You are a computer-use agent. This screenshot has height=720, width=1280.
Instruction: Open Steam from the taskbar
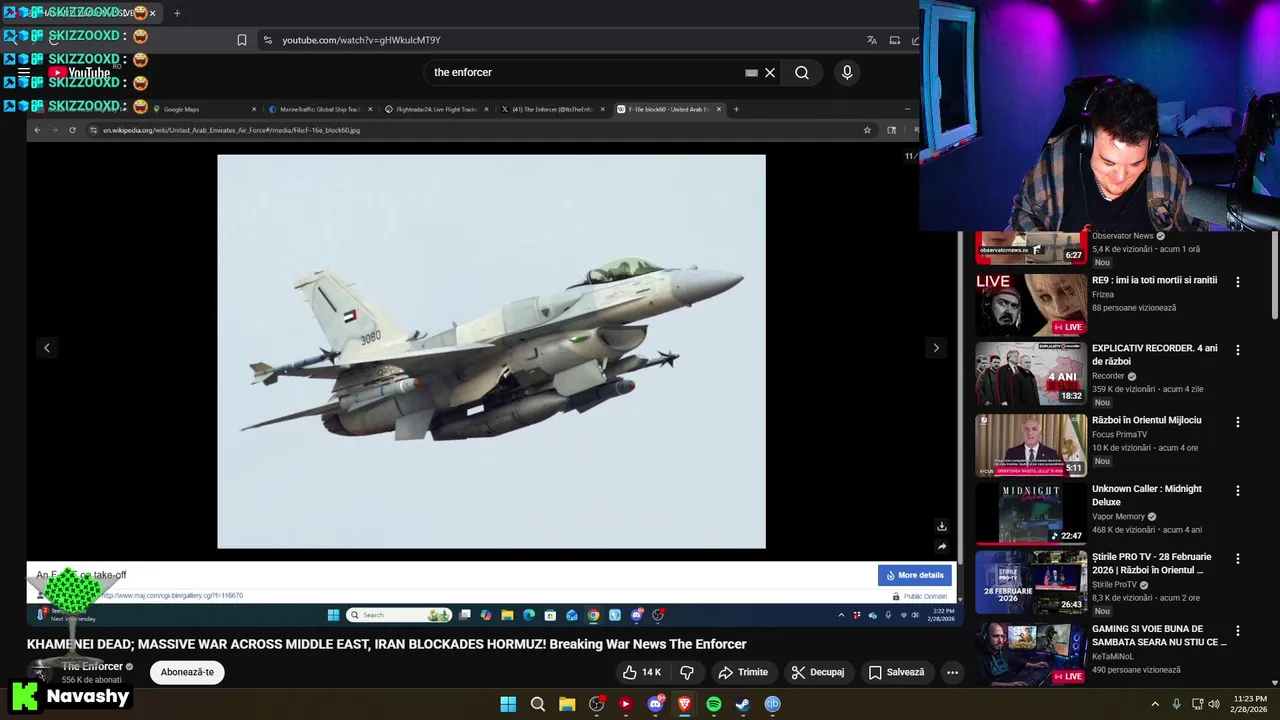742,704
